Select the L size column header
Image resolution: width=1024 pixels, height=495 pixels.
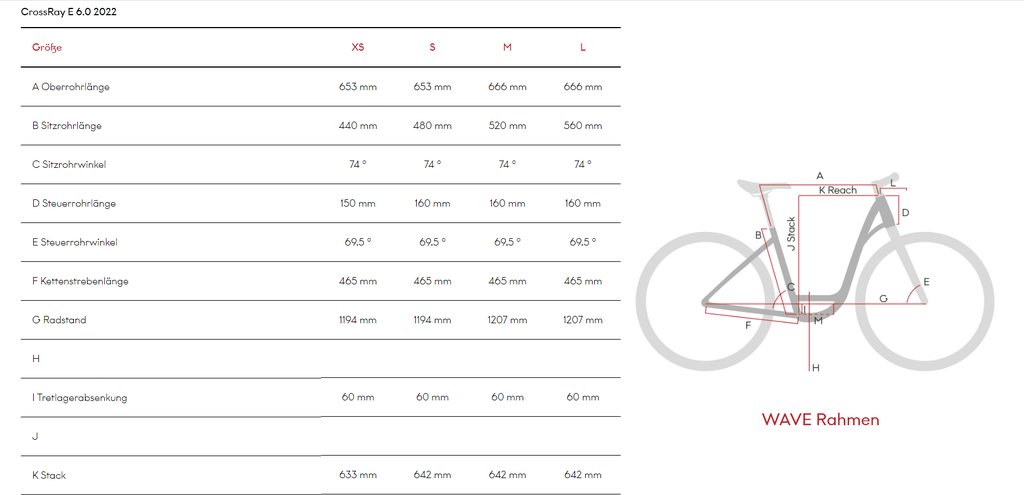click(x=583, y=48)
